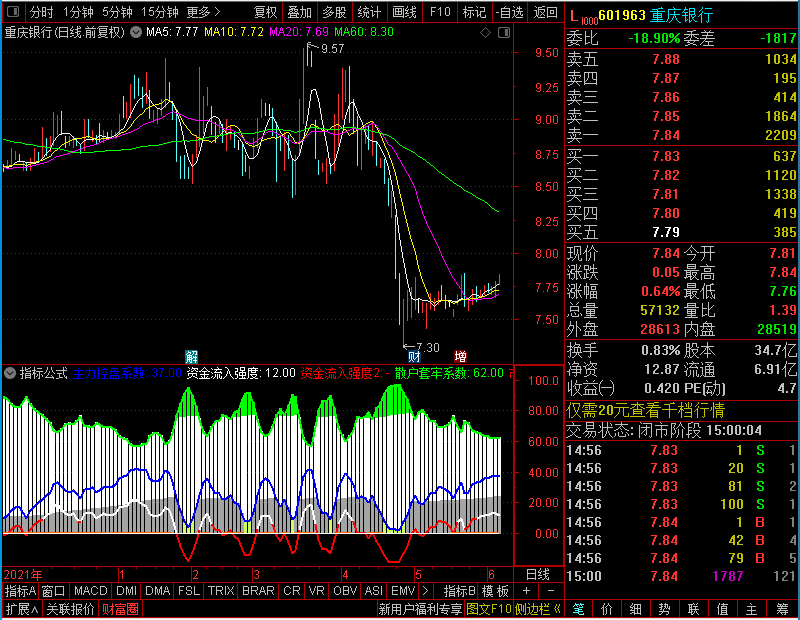Select the 价 price tab

click(607, 609)
